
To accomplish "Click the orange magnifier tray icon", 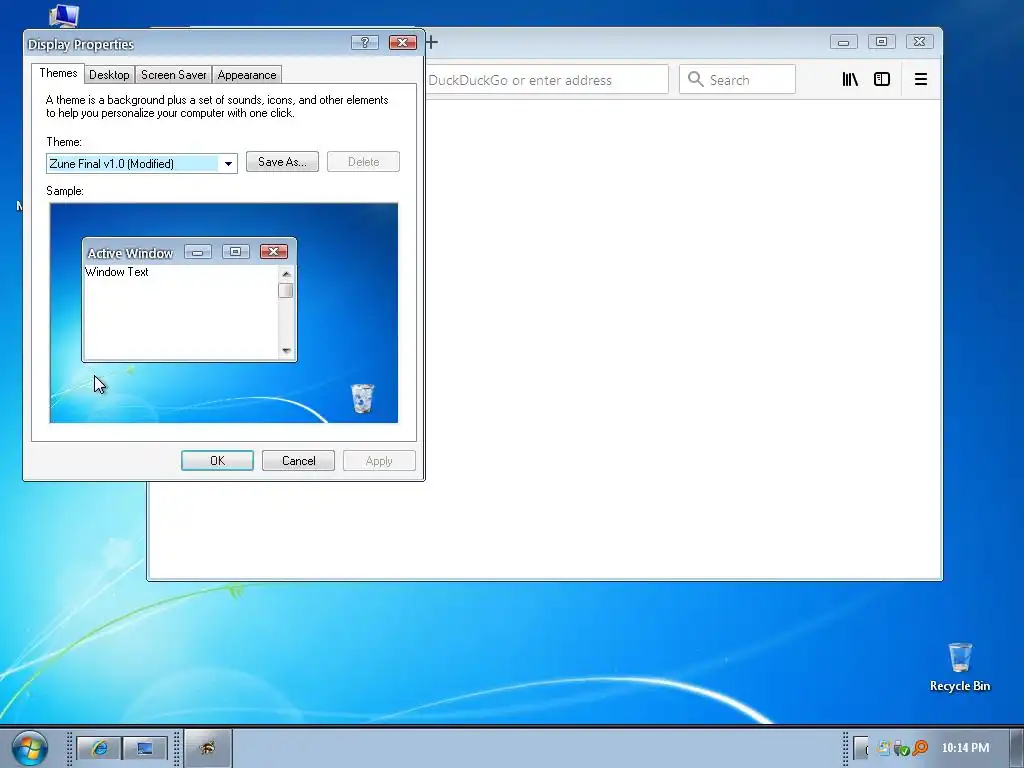I will coord(921,748).
